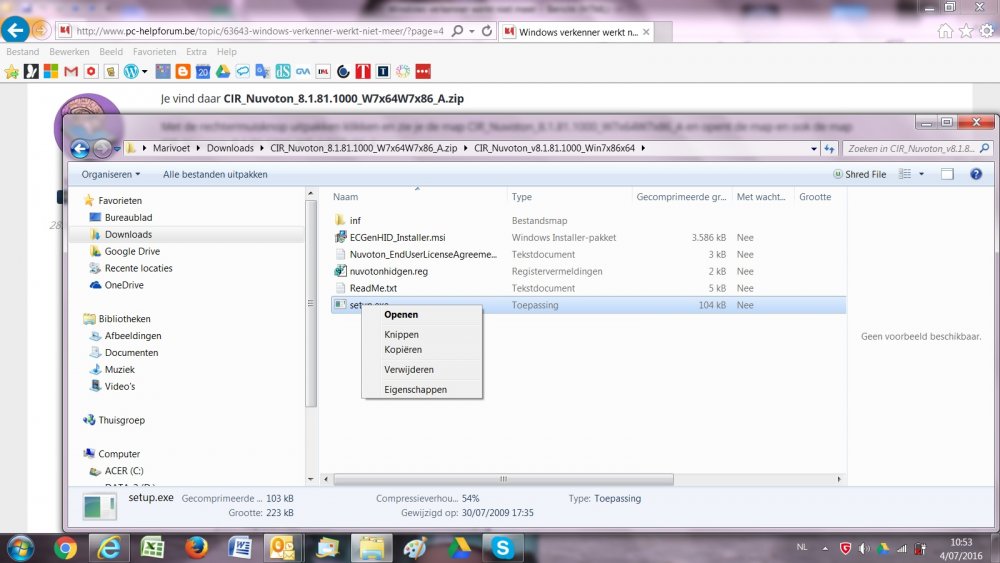
Task: Select the ECGenHID_Installer.msi file
Action: pos(397,237)
